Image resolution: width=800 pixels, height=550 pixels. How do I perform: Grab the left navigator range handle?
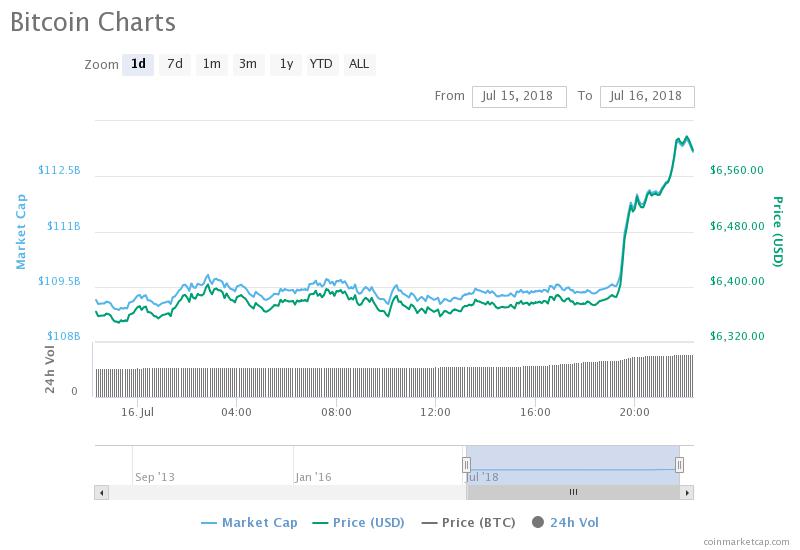tap(466, 465)
